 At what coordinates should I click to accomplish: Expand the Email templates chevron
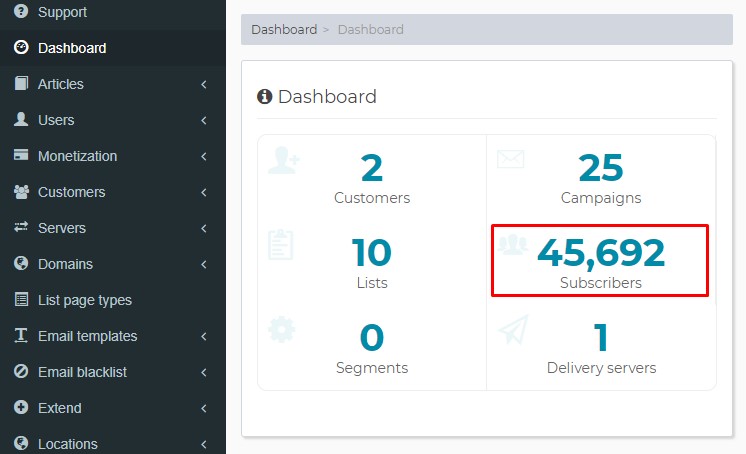pyautogui.click(x=204, y=336)
